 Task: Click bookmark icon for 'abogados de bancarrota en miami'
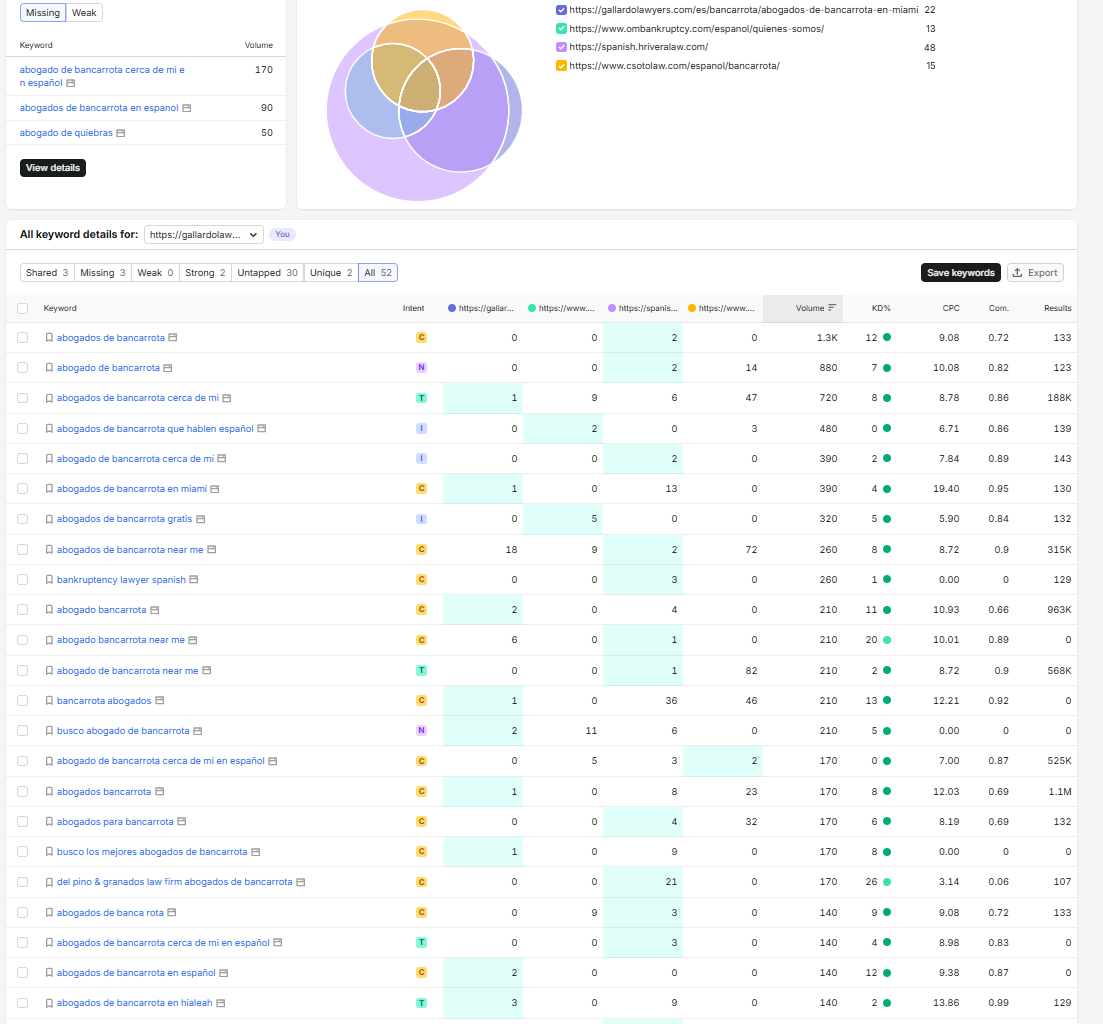(x=49, y=489)
